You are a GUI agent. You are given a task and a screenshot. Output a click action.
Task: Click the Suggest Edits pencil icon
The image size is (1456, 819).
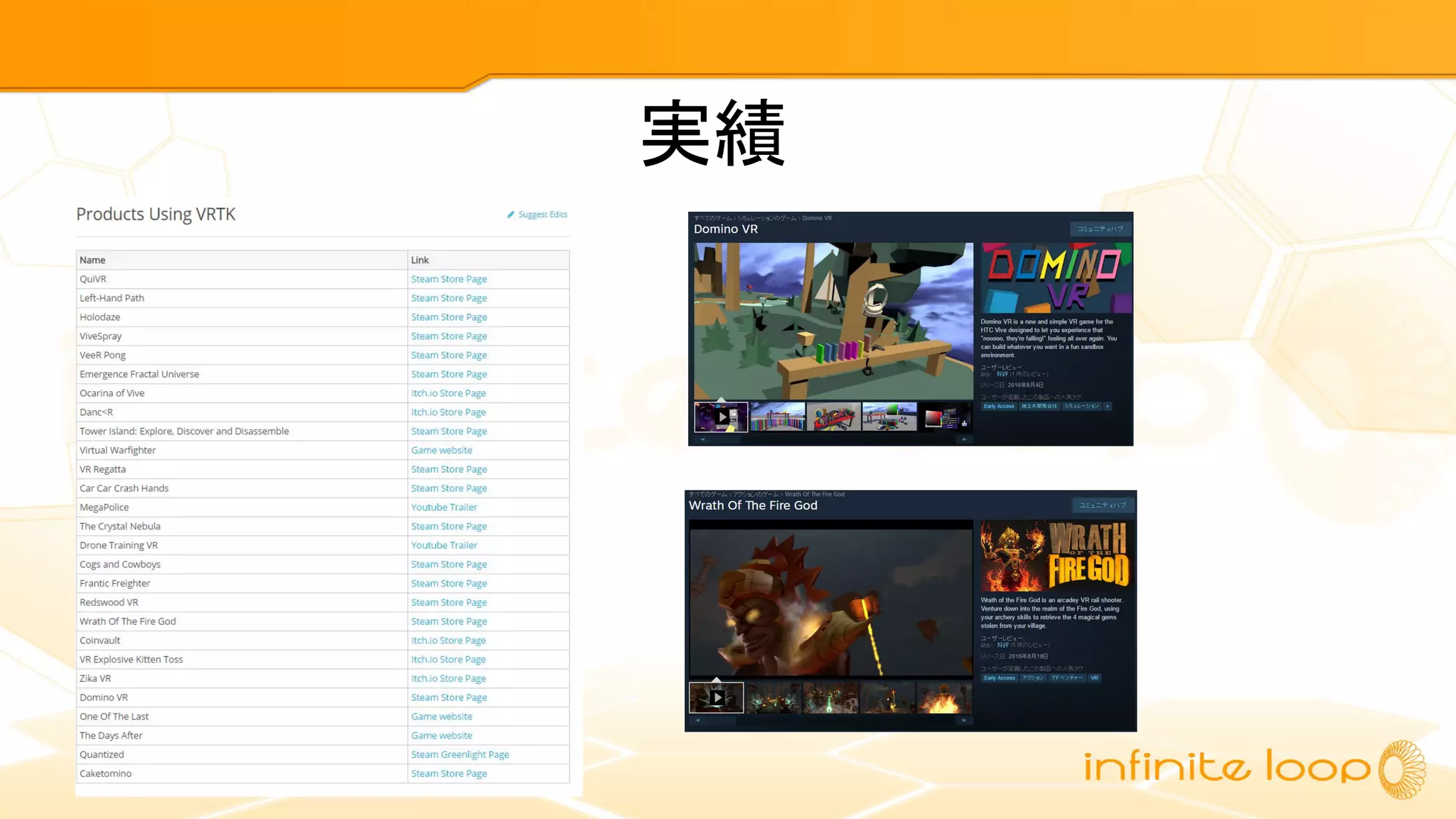(x=510, y=215)
